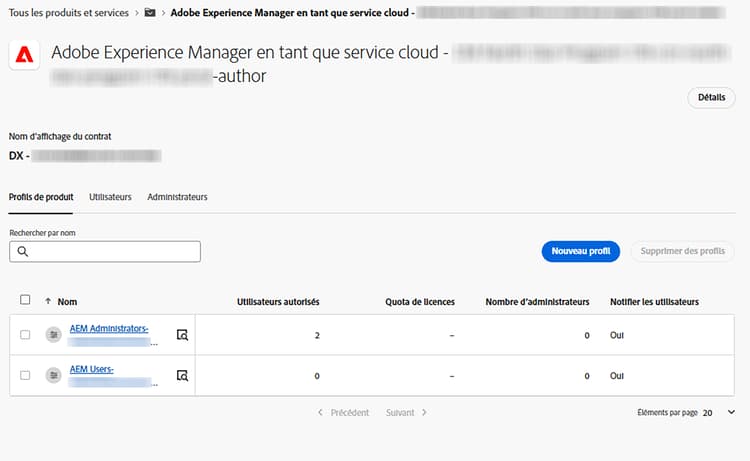The width and height of the screenshot is (750, 461).
Task: Click the Suivant pagination button
Action: click(x=406, y=412)
